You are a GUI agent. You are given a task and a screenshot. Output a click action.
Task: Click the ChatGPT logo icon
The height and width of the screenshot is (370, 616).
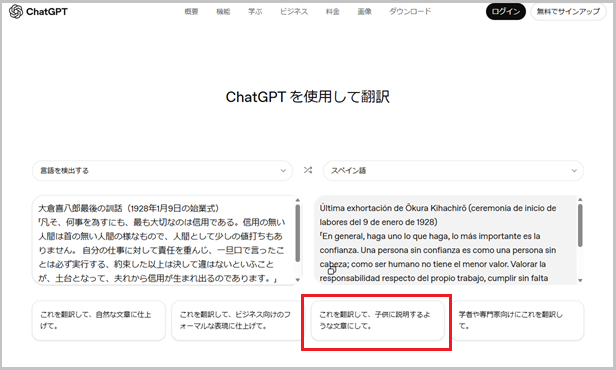pyautogui.click(x=16, y=12)
